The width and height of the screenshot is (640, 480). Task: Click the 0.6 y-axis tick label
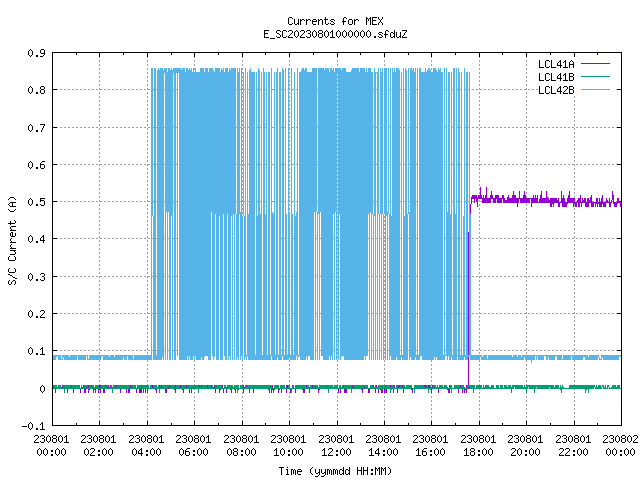click(x=36, y=165)
